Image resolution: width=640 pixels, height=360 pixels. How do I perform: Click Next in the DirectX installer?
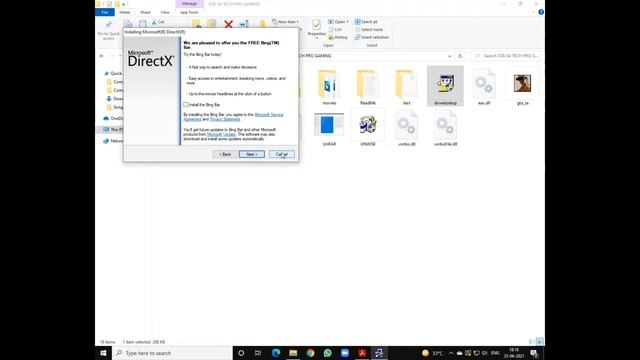point(251,154)
